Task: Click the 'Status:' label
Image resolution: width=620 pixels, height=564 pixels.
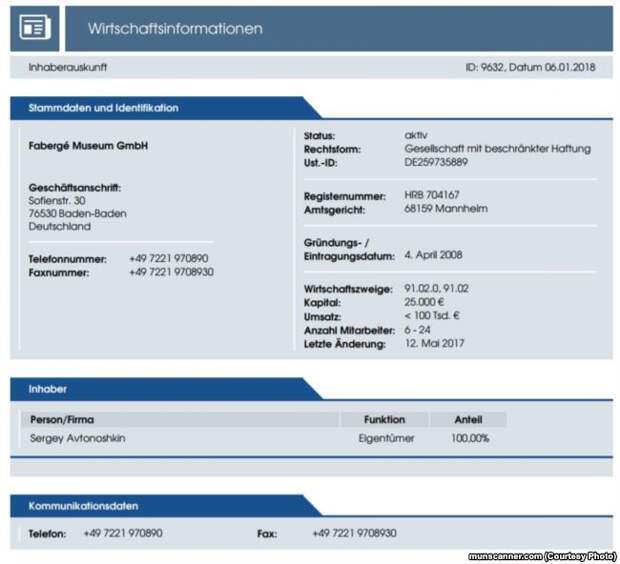Action: 319,136
